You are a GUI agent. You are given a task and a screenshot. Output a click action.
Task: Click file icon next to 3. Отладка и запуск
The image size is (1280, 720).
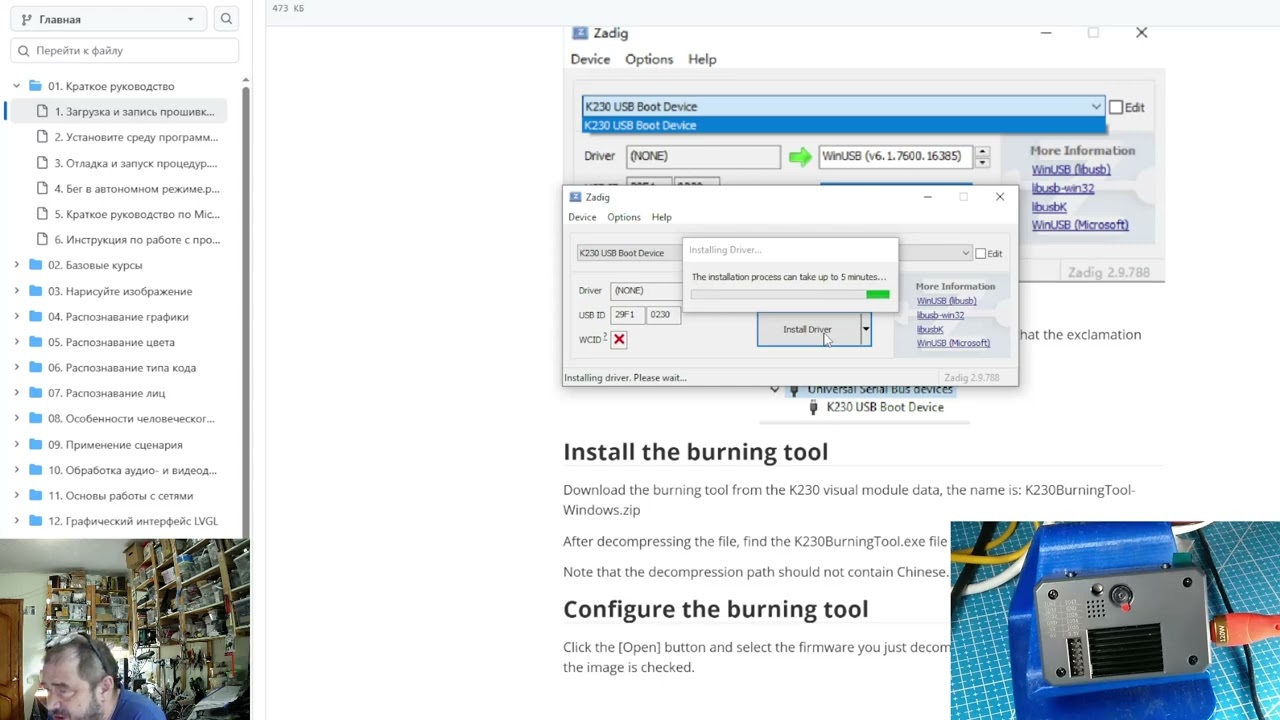point(42,162)
